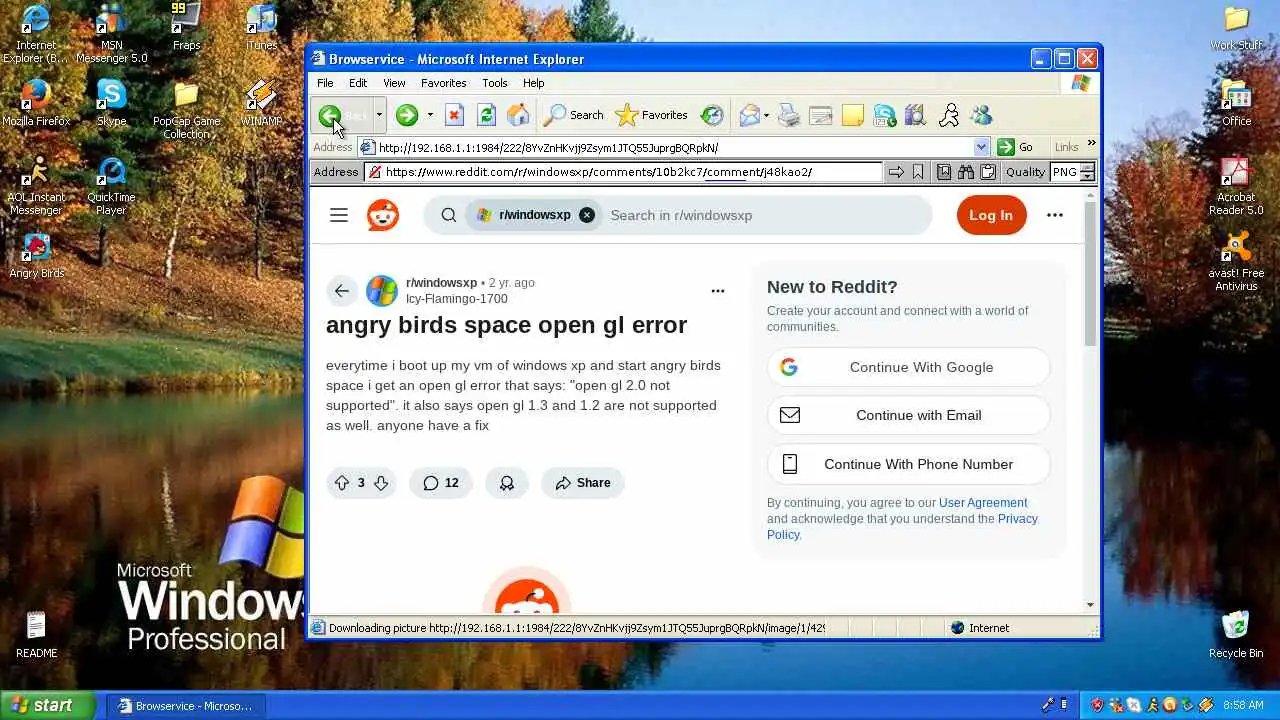The height and width of the screenshot is (720, 1280).
Task: Open the Back button history dropdown
Action: pyautogui.click(x=379, y=115)
